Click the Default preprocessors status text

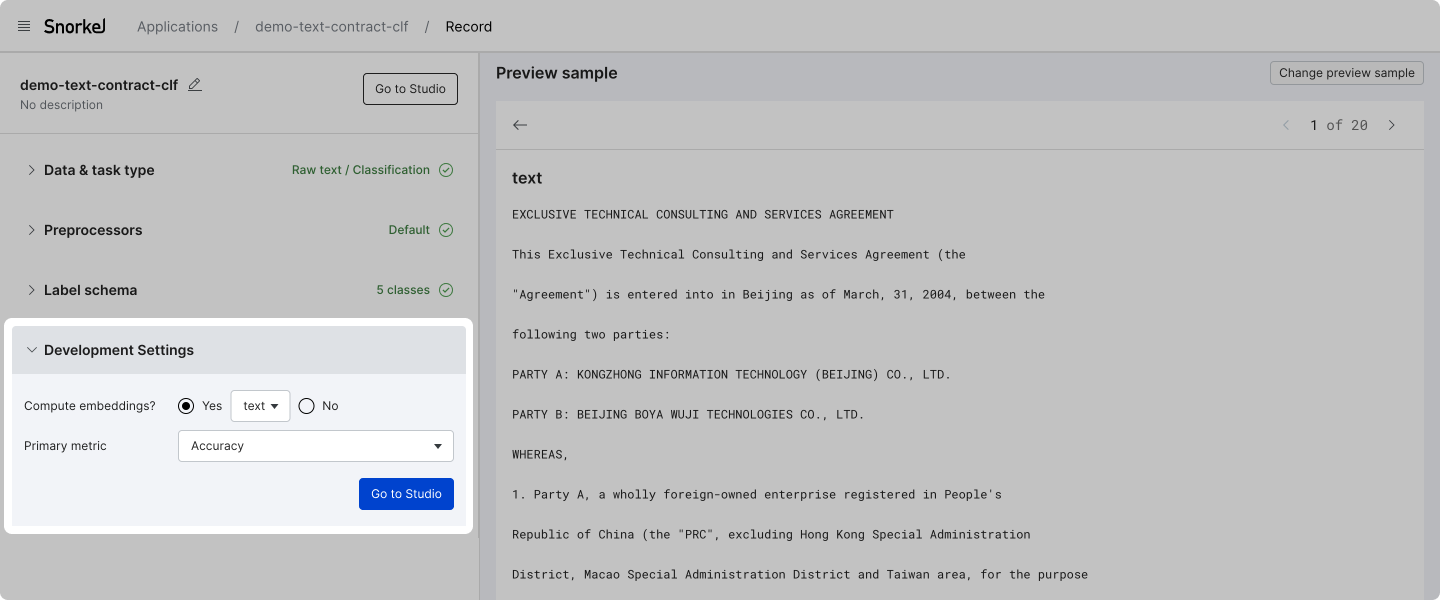[409, 230]
